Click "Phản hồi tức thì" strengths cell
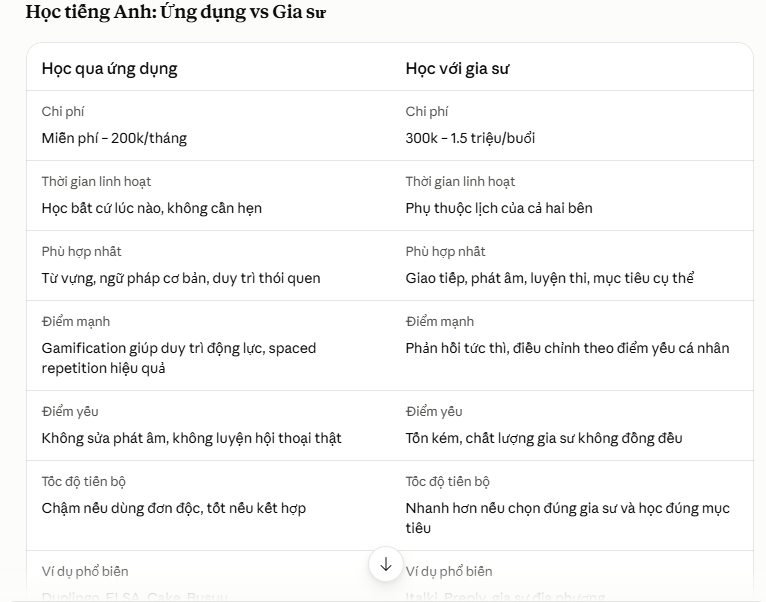766x602 pixels. 567,348
